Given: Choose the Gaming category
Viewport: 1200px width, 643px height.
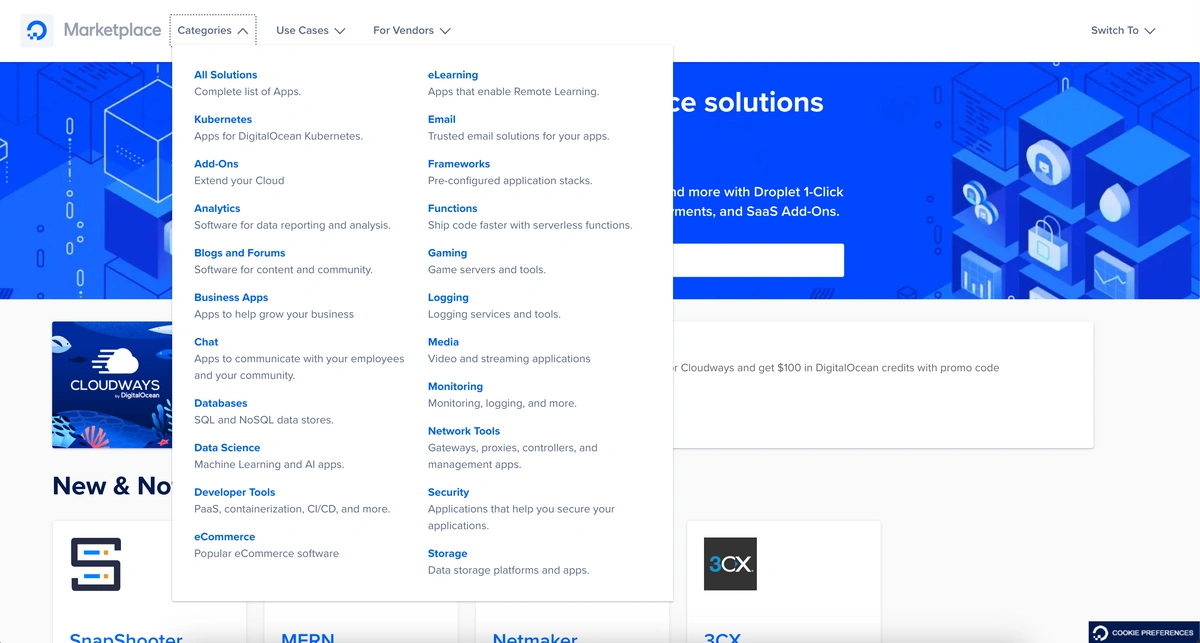Looking at the screenshot, I should coord(447,253).
